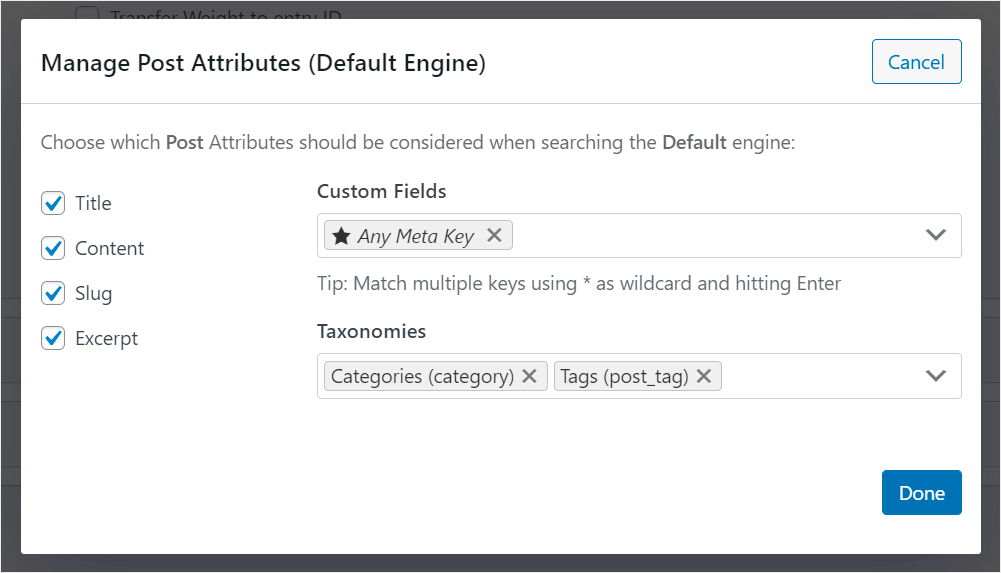Click the Categories (category) tag label

tap(422, 376)
